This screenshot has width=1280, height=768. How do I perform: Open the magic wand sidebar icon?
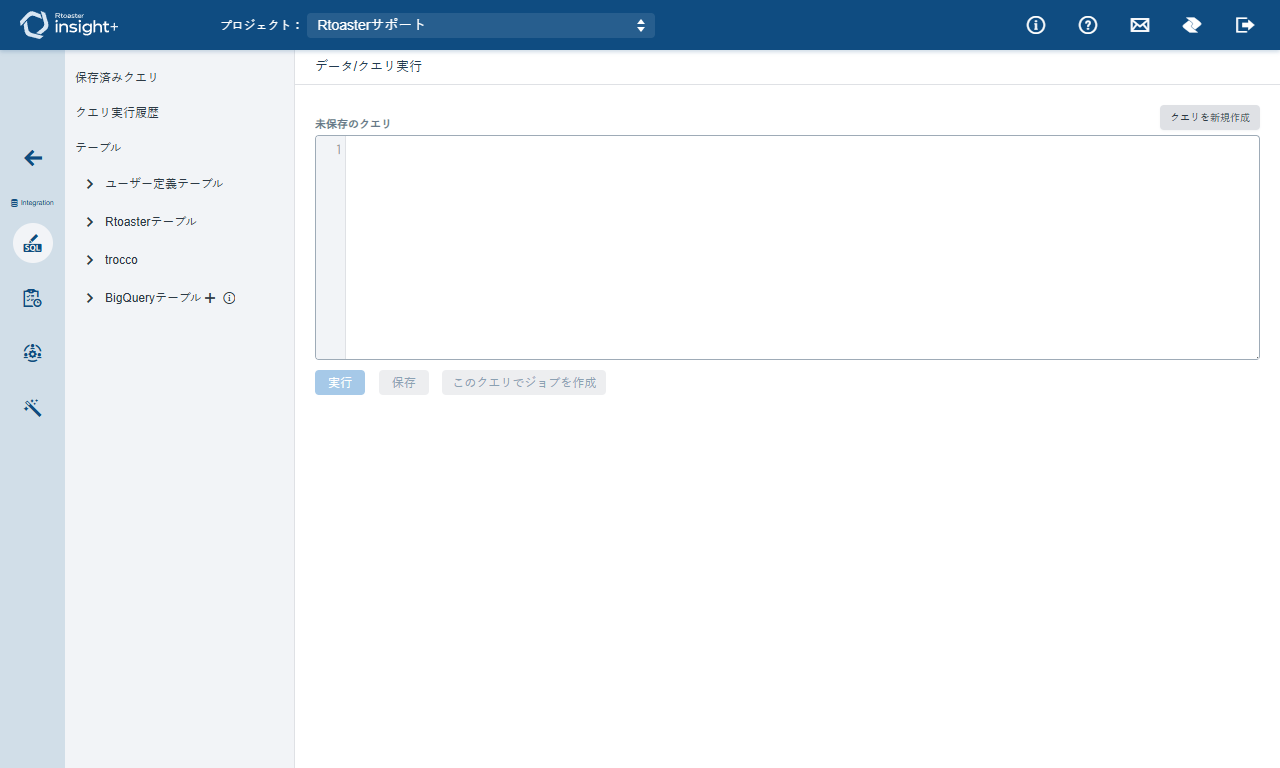[33, 408]
